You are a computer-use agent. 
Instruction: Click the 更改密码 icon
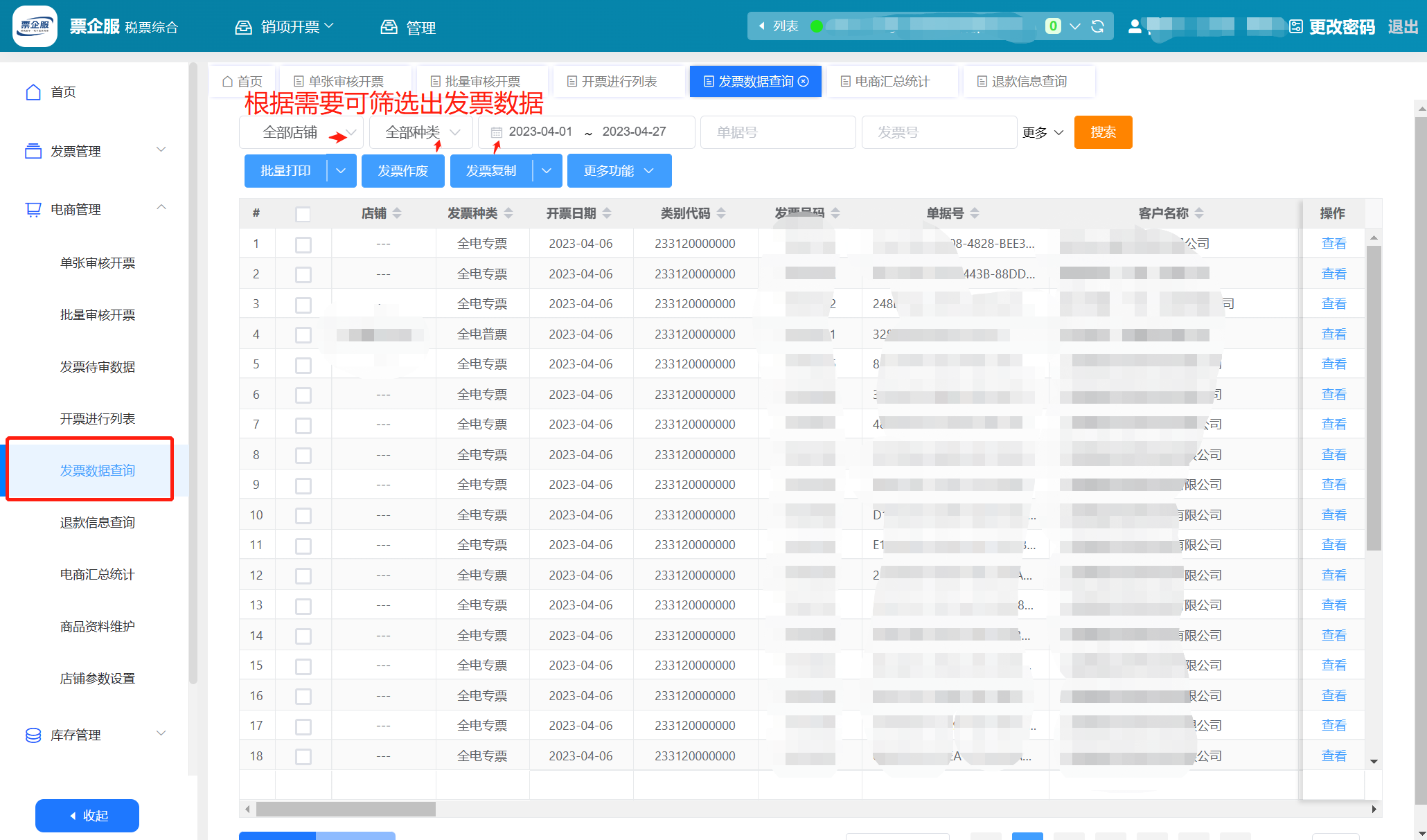[x=1295, y=26]
